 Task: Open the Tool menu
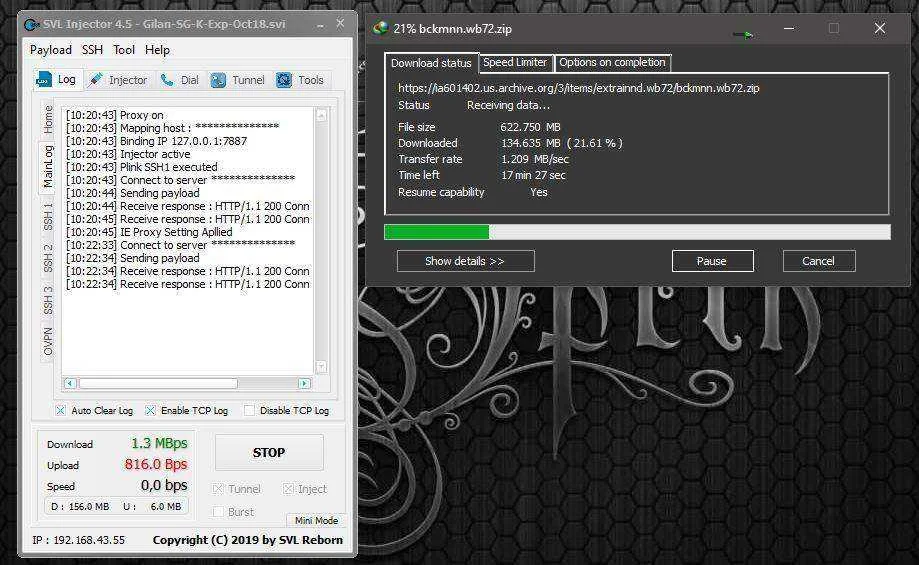tap(124, 50)
